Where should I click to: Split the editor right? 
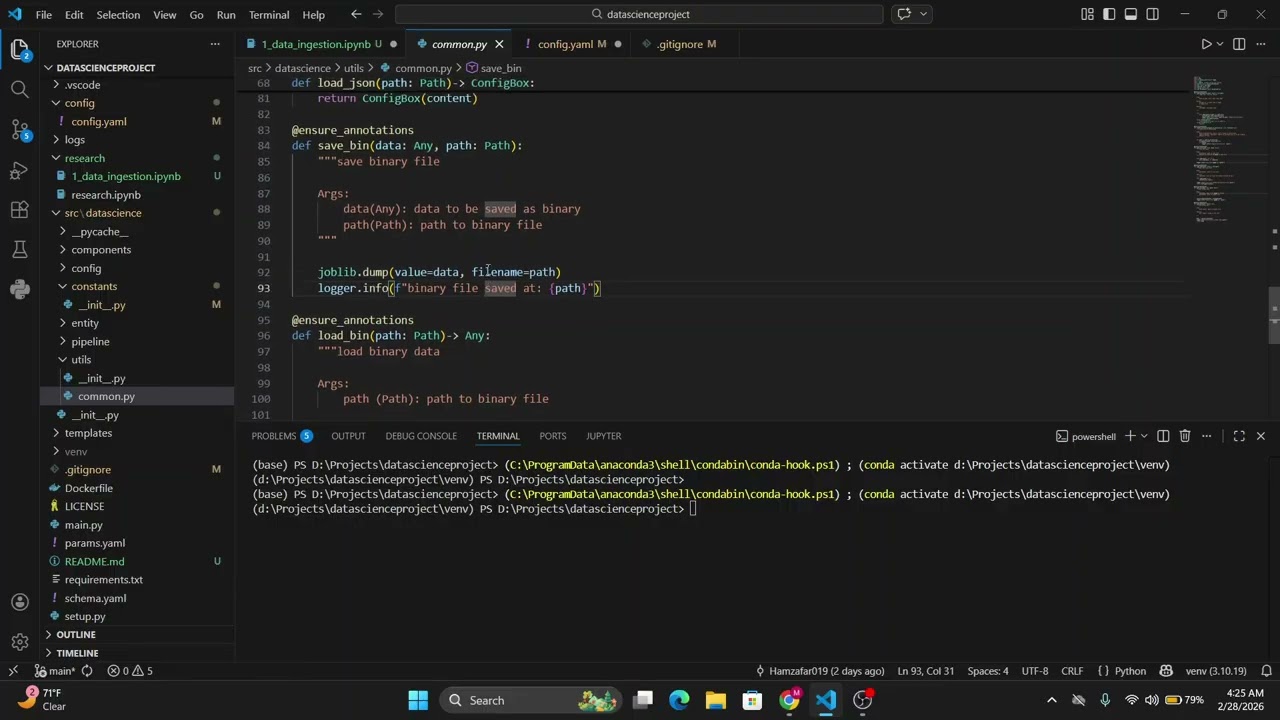coord(1239,44)
